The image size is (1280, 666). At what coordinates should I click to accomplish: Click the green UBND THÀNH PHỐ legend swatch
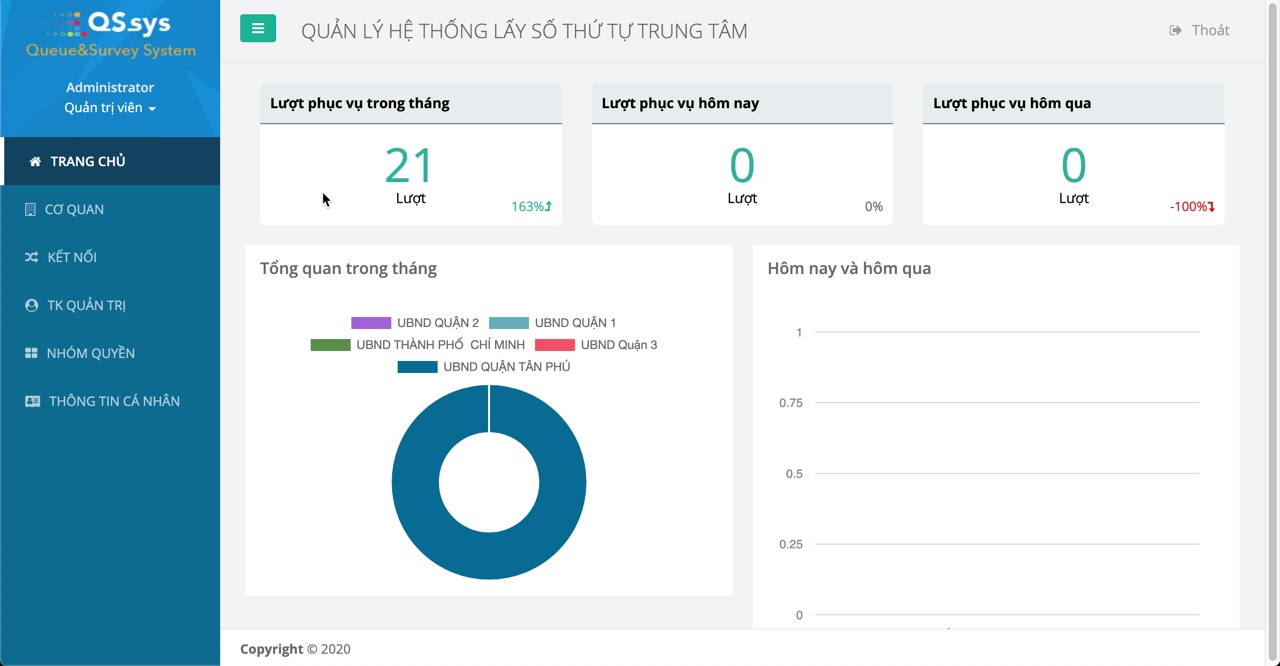click(x=330, y=345)
